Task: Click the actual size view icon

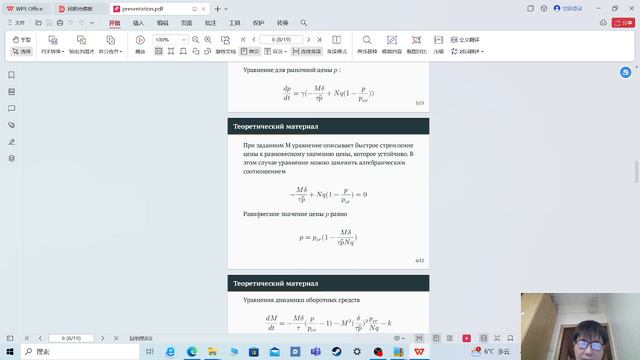Action: tap(158, 51)
